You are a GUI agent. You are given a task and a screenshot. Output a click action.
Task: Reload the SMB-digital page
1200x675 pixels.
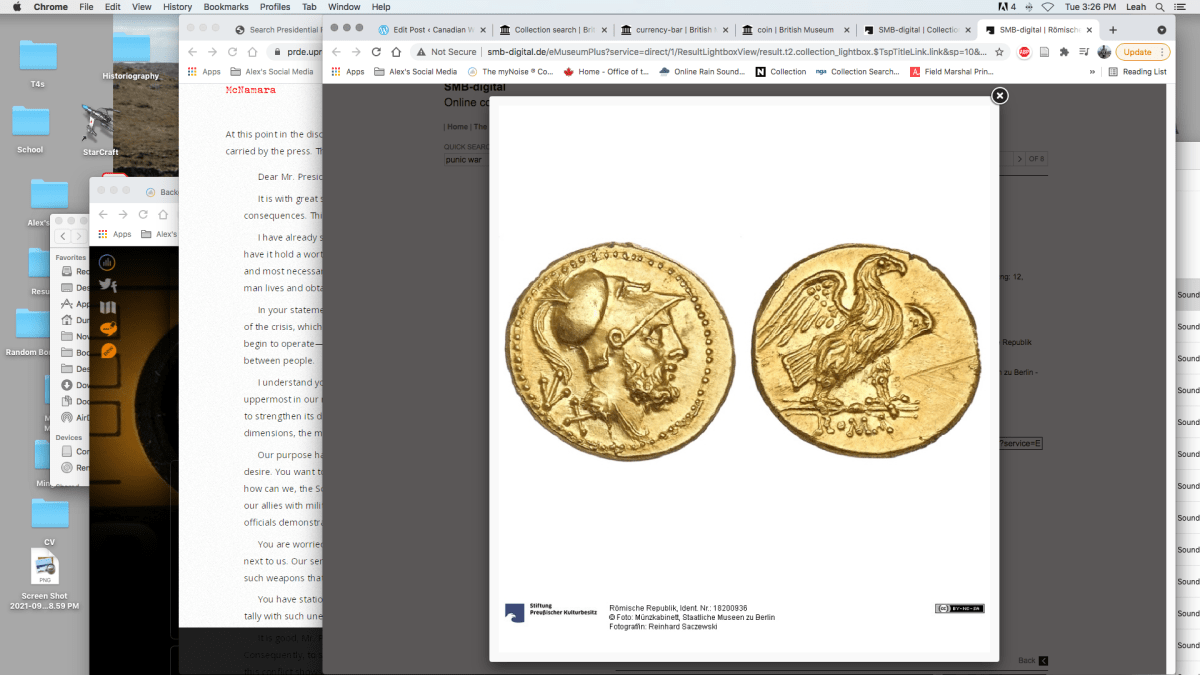[377, 52]
